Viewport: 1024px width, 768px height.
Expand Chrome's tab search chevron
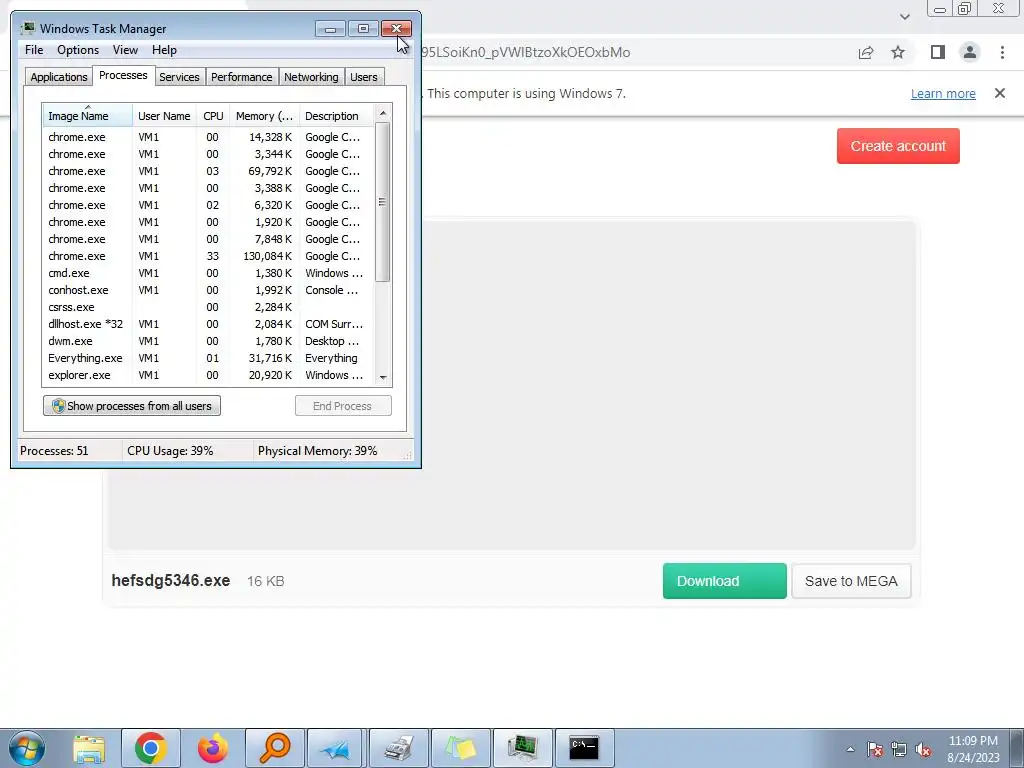(x=904, y=17)
